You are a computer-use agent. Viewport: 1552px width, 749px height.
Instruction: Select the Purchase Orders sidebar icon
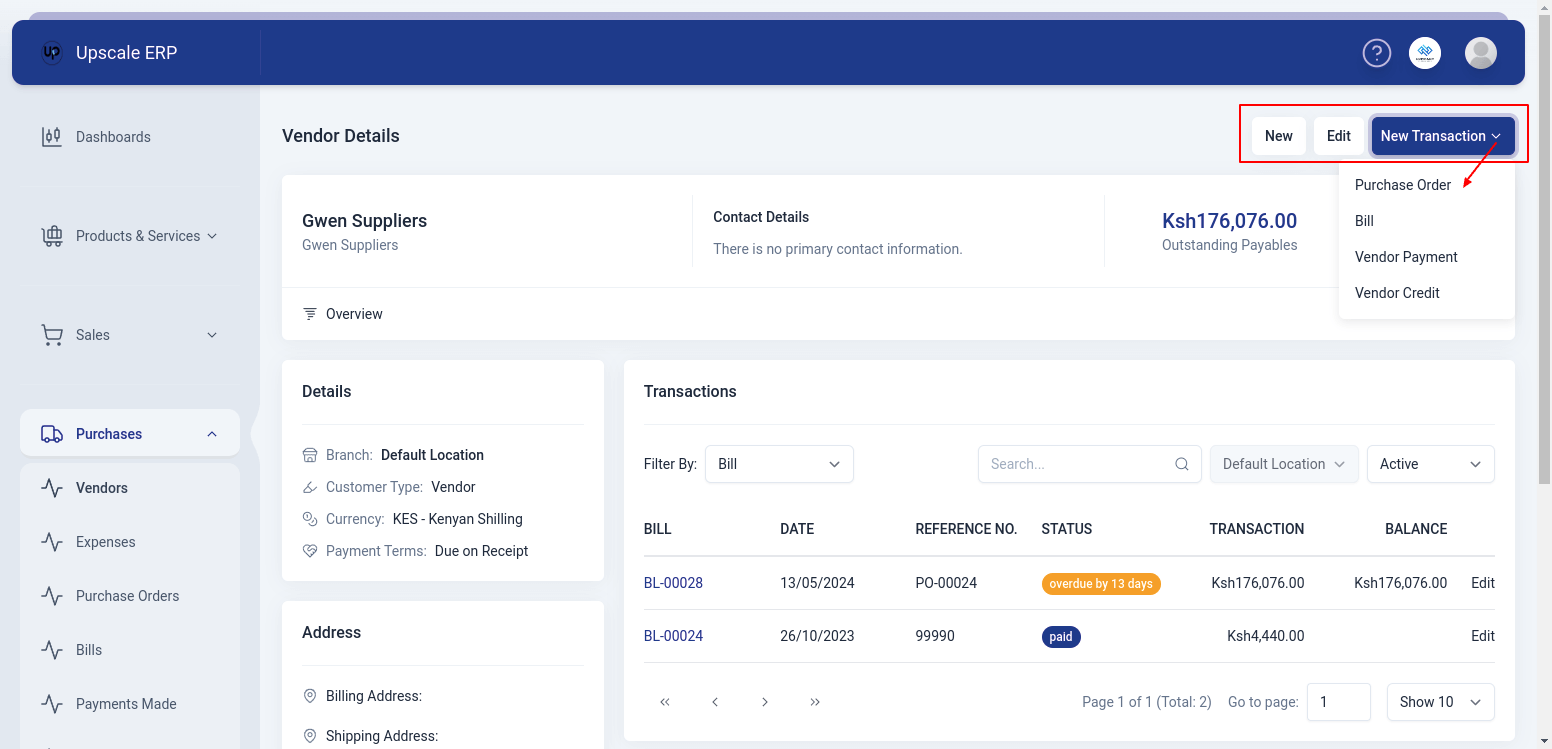tap(52, 595)
